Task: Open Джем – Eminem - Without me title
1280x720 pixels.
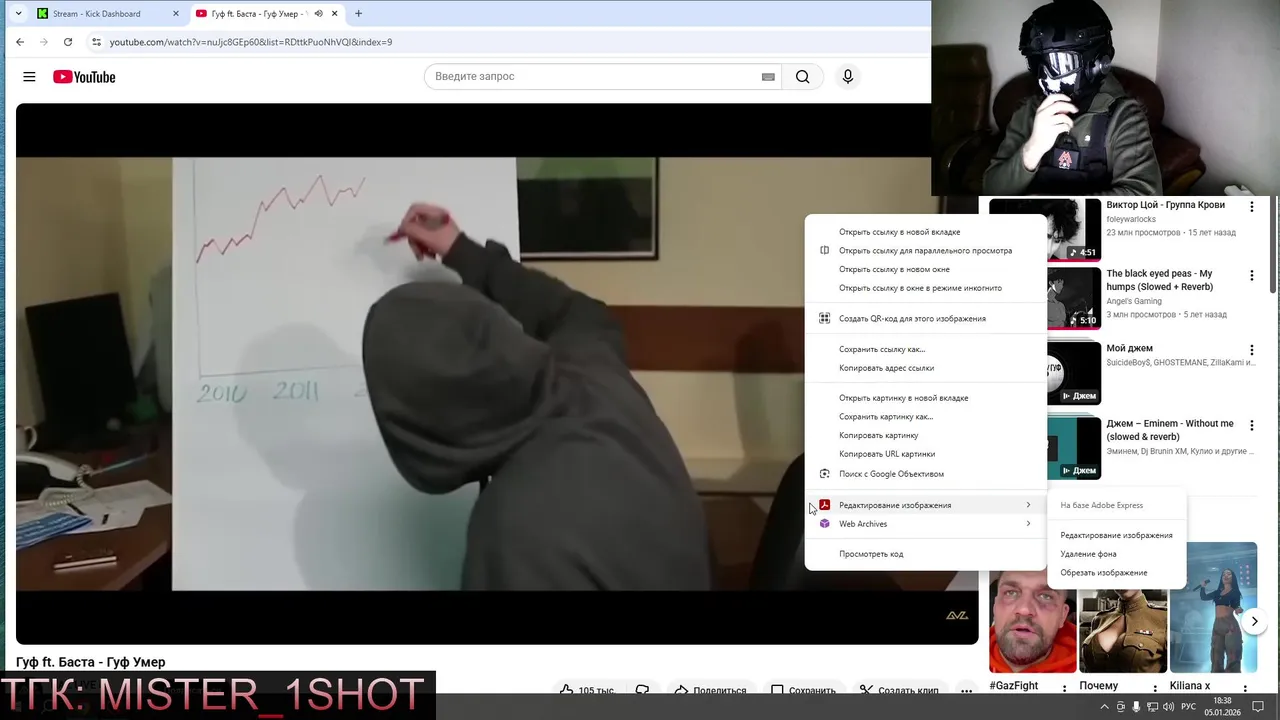Action: click(x=1170, y=430)
